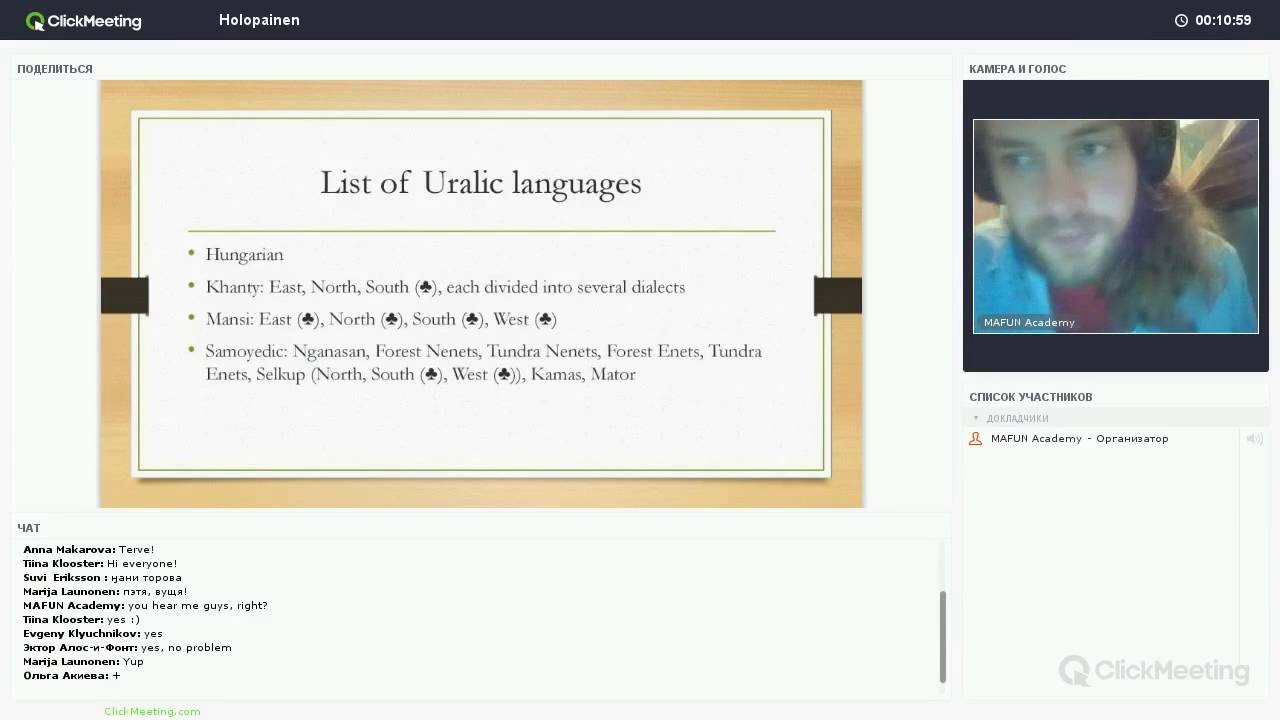Click the MAFUN Academy webcam video
This screenshot has width=1280, height=720.
click(1116, 226)
